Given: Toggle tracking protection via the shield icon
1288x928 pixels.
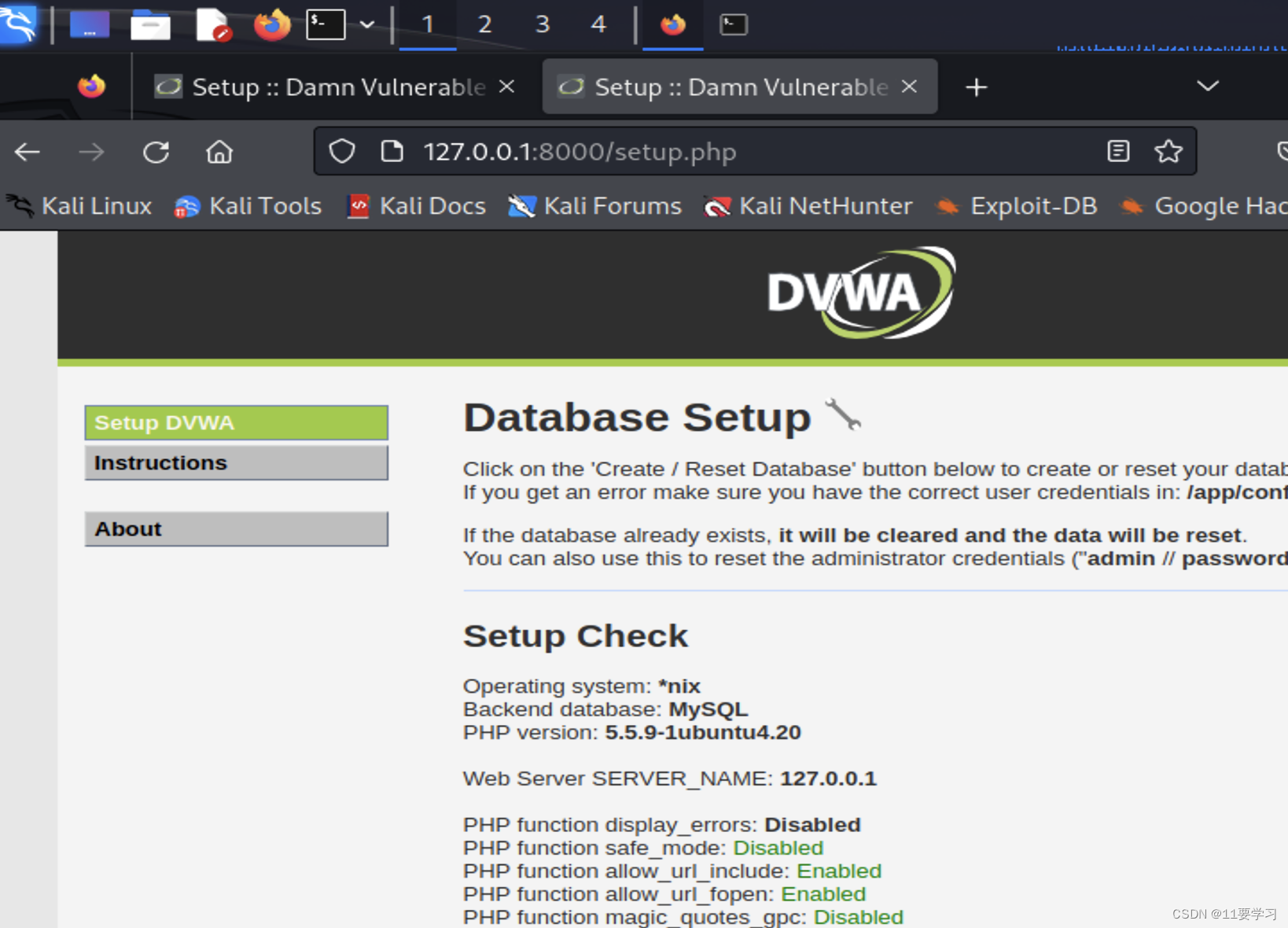Looking at the screenshot, I should click(x=341, y=151).
